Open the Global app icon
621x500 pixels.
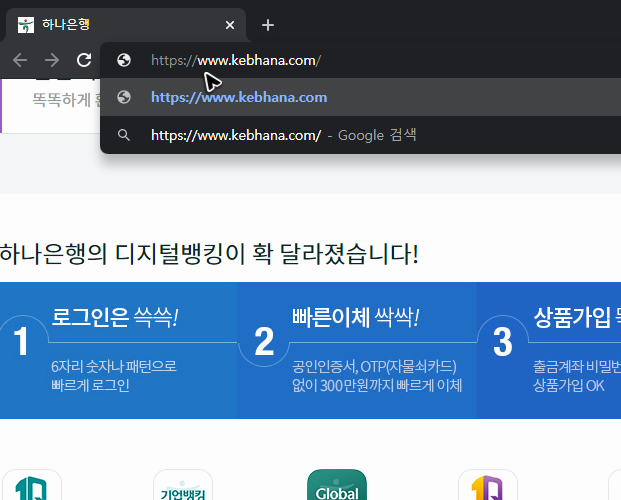[337, 485]
